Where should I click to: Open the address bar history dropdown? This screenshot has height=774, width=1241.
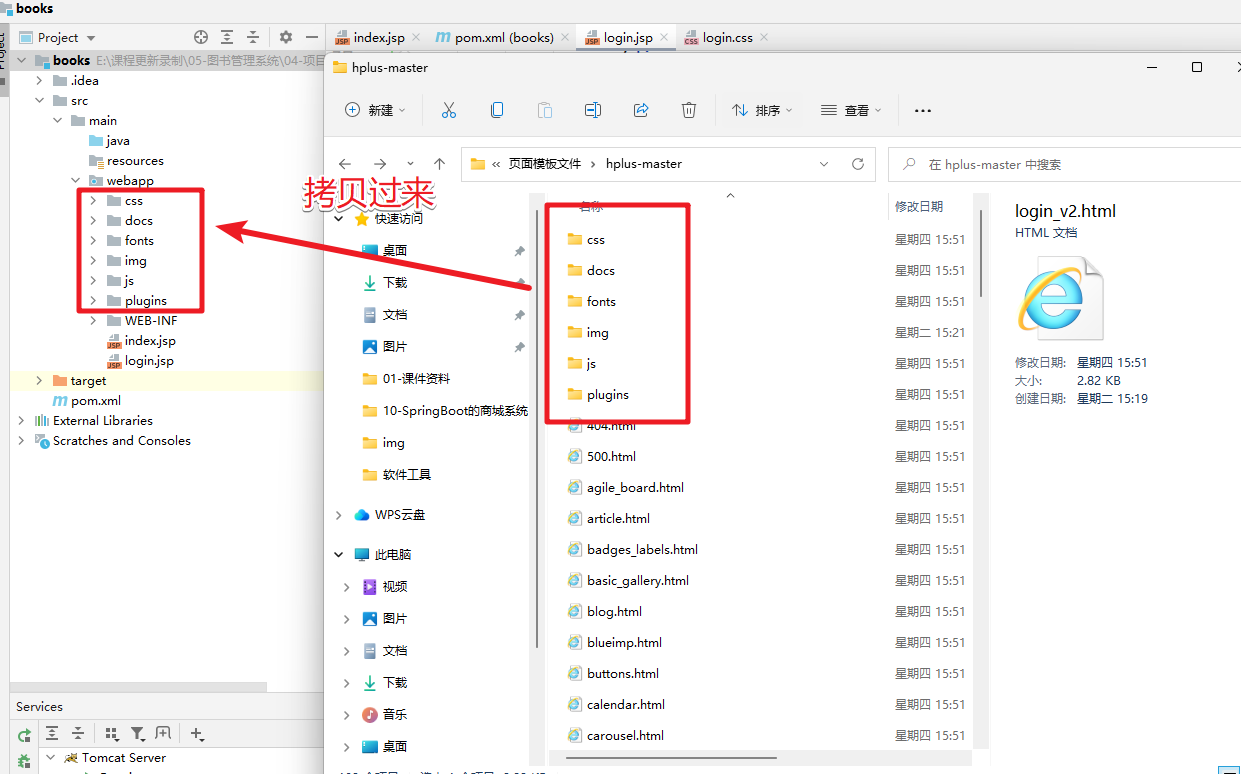[824, 164]
